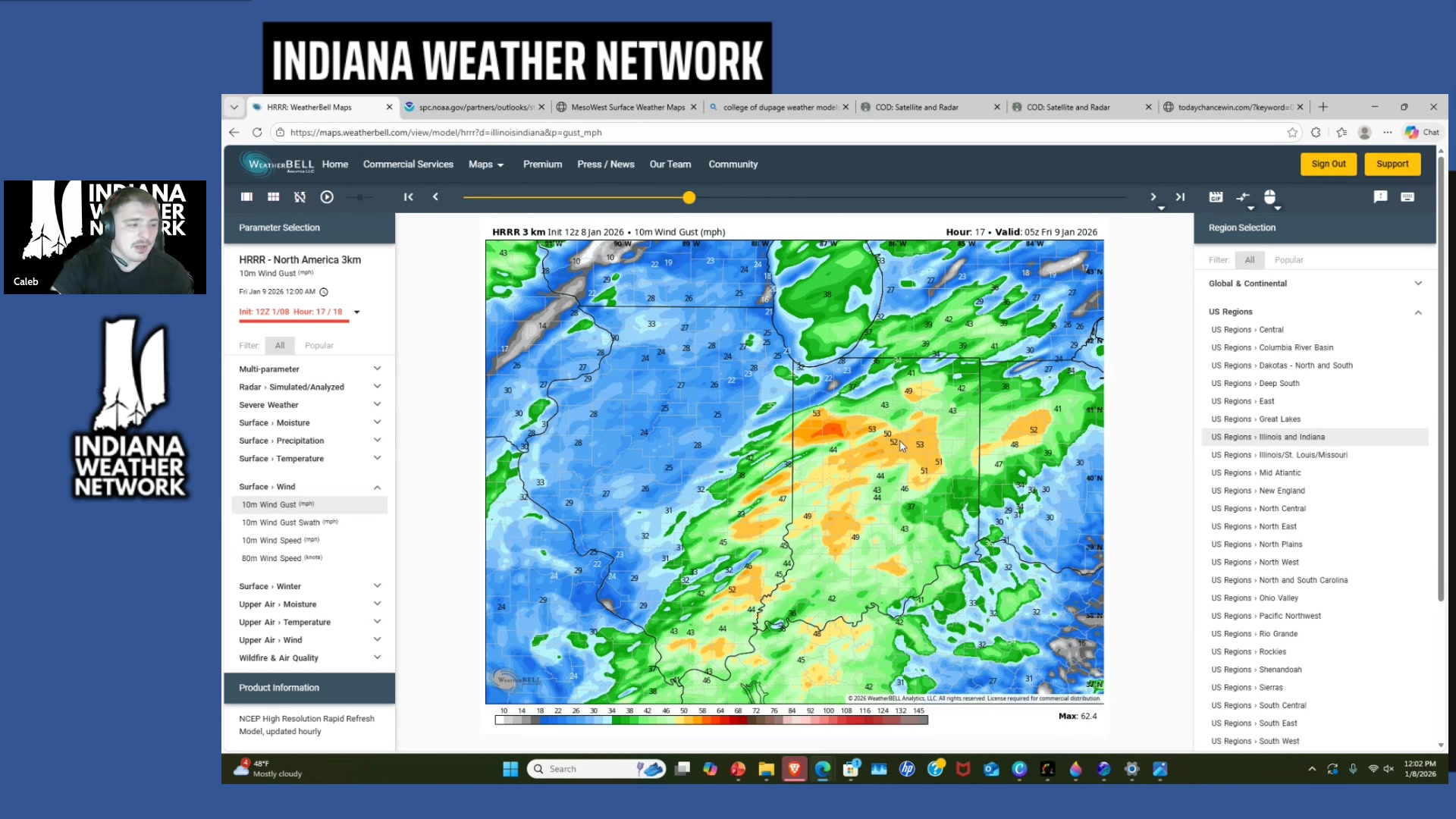Viewport: 1456px width, 819px height.
Task: Switch to the spc.noaa.gov outlooks tab
Action: point(475,107)
